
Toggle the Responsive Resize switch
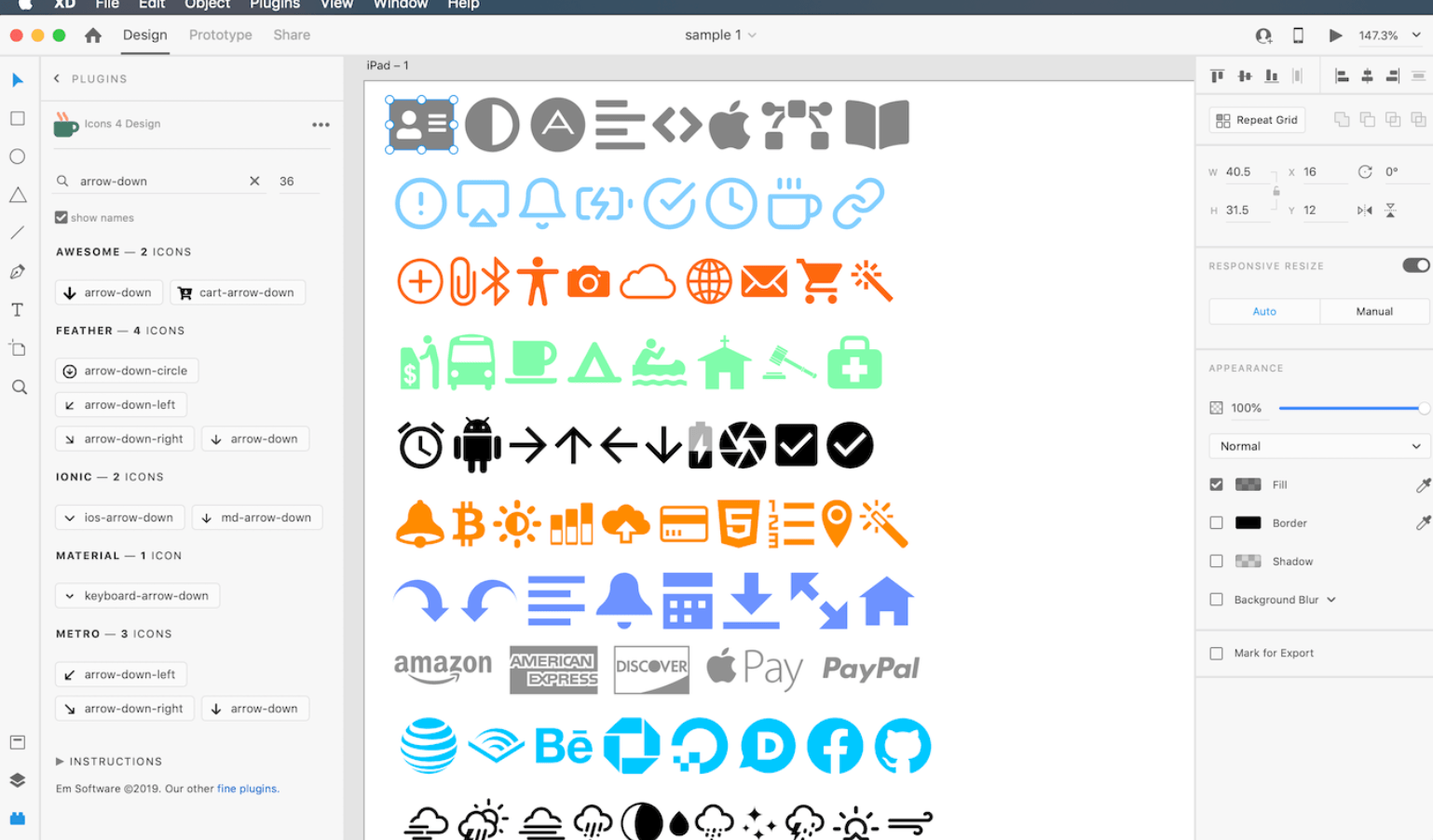[1415, 265]
